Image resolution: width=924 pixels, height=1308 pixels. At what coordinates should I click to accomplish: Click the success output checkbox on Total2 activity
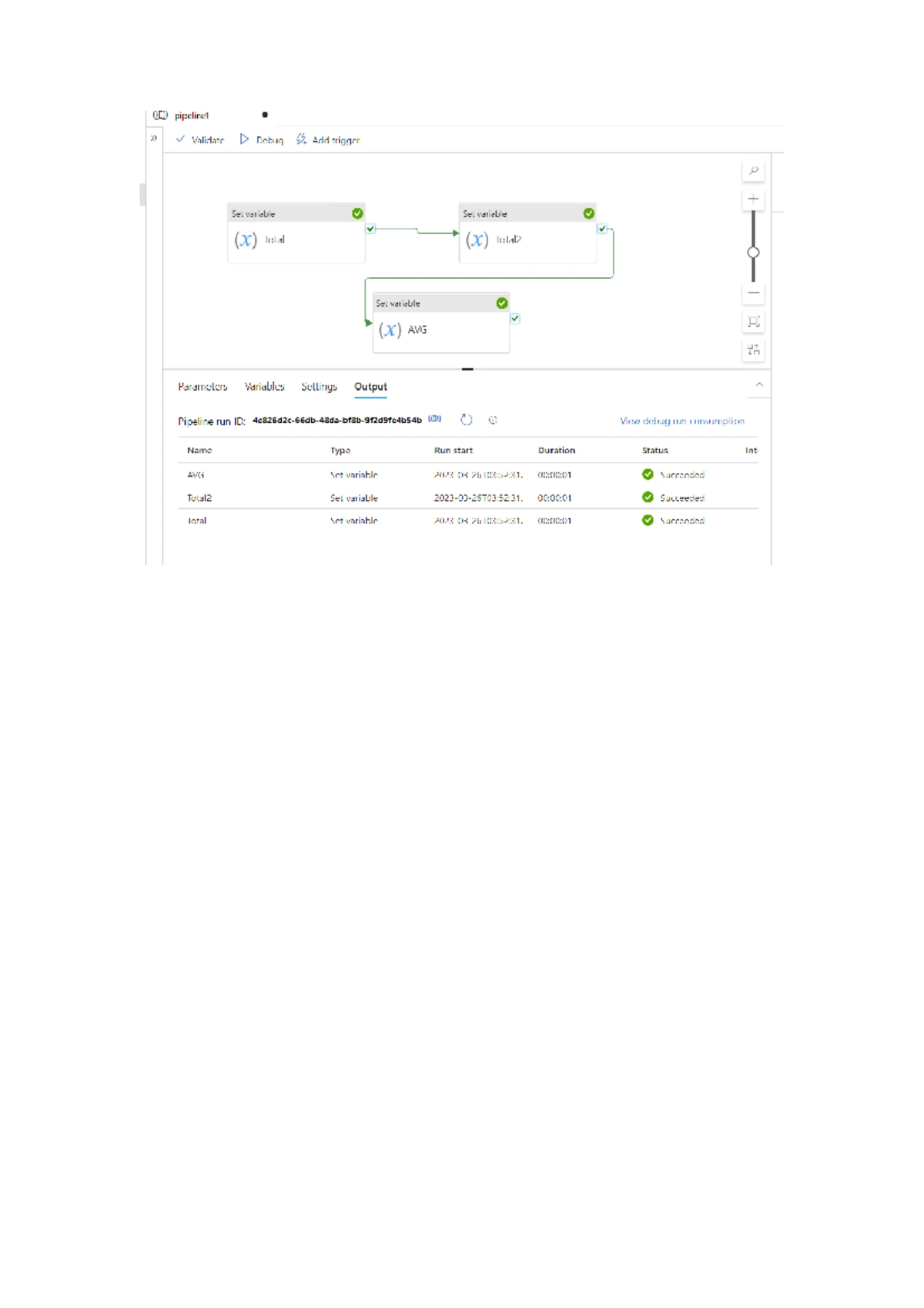[602, 229]
